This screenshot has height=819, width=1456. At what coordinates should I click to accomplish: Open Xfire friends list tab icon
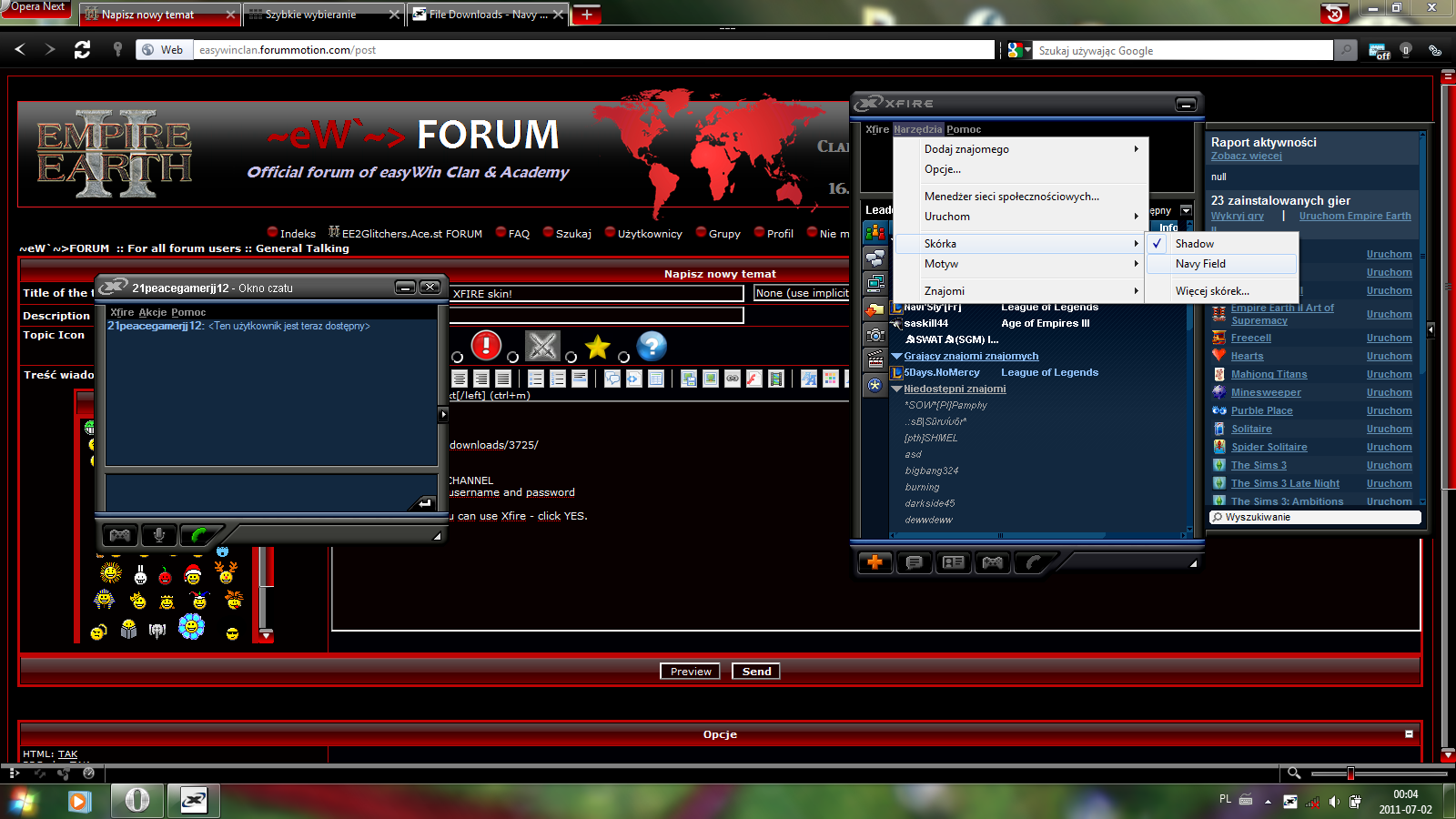tap(875, 233)
